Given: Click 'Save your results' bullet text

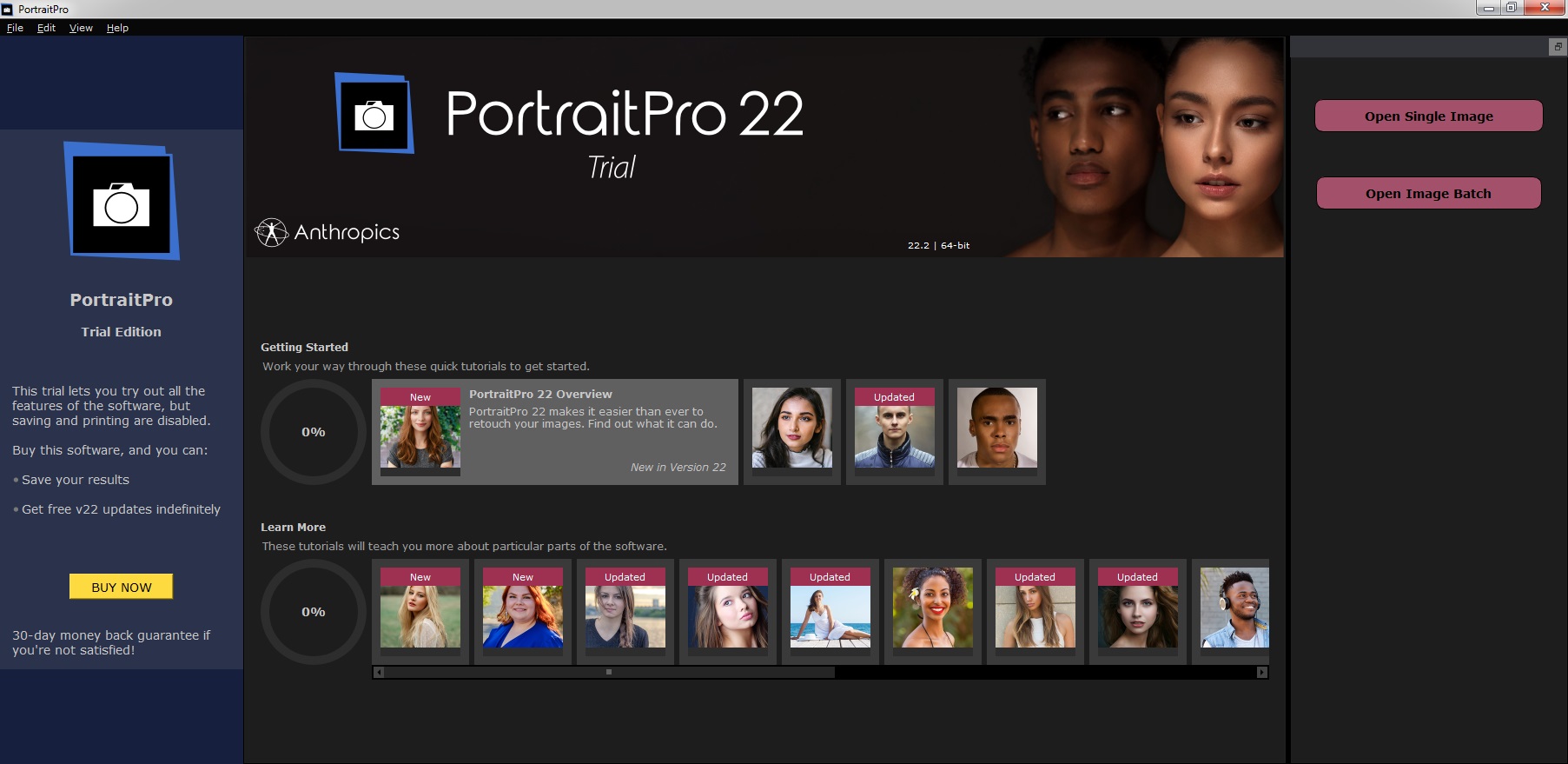Looking at the screenshot, I should (x=75, y=480).
